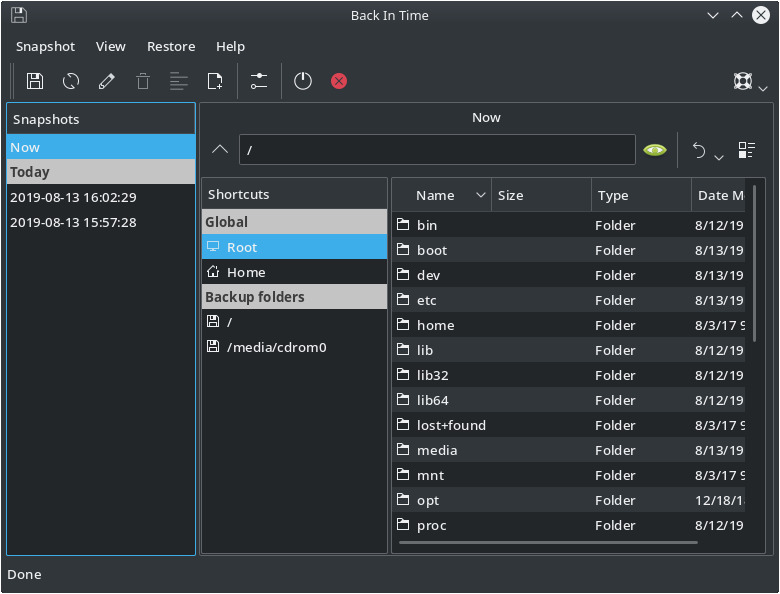Viewport: 780px width, 594px height.
Task: Select the lib folder
Action: pyautogui.click(x=569, y=350)
